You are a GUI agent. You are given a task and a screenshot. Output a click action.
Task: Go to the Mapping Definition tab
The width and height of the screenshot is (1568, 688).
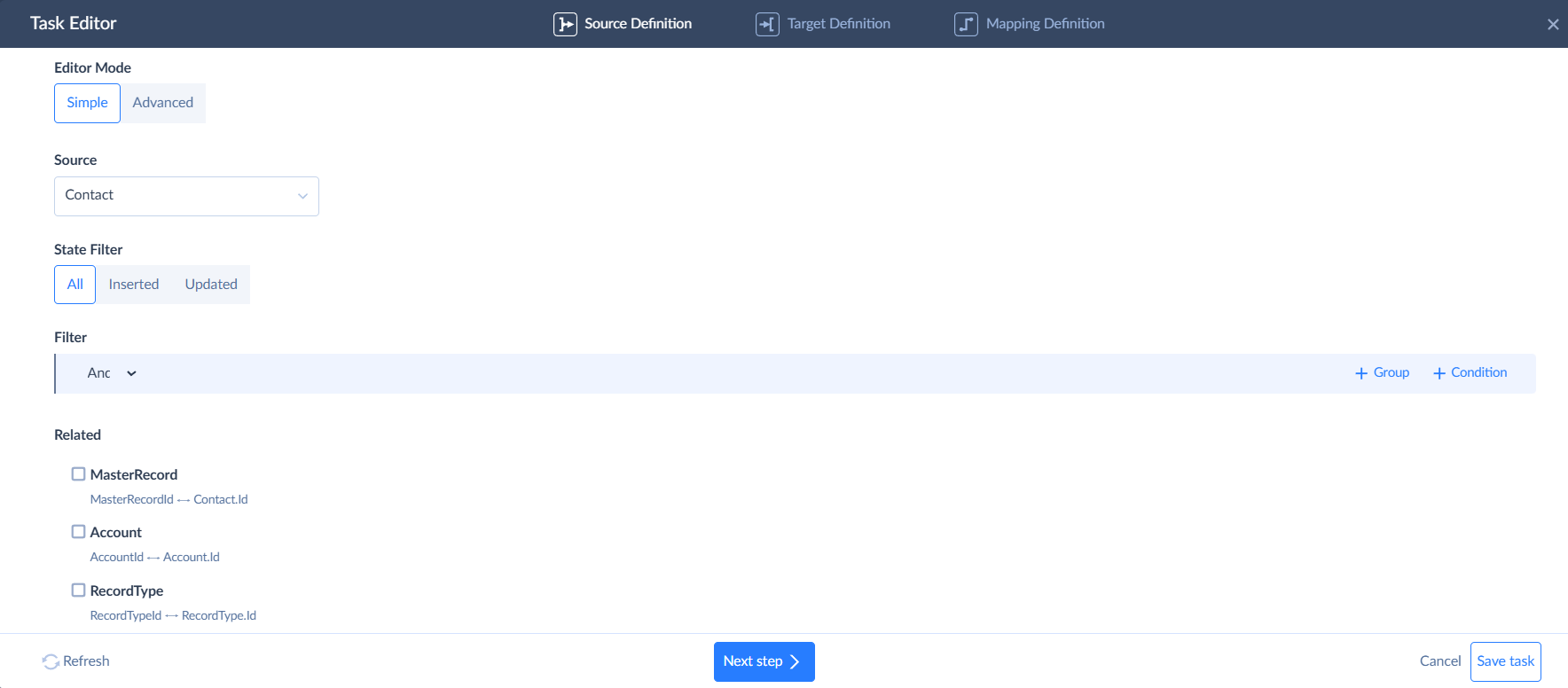[x=1045, y=24]
